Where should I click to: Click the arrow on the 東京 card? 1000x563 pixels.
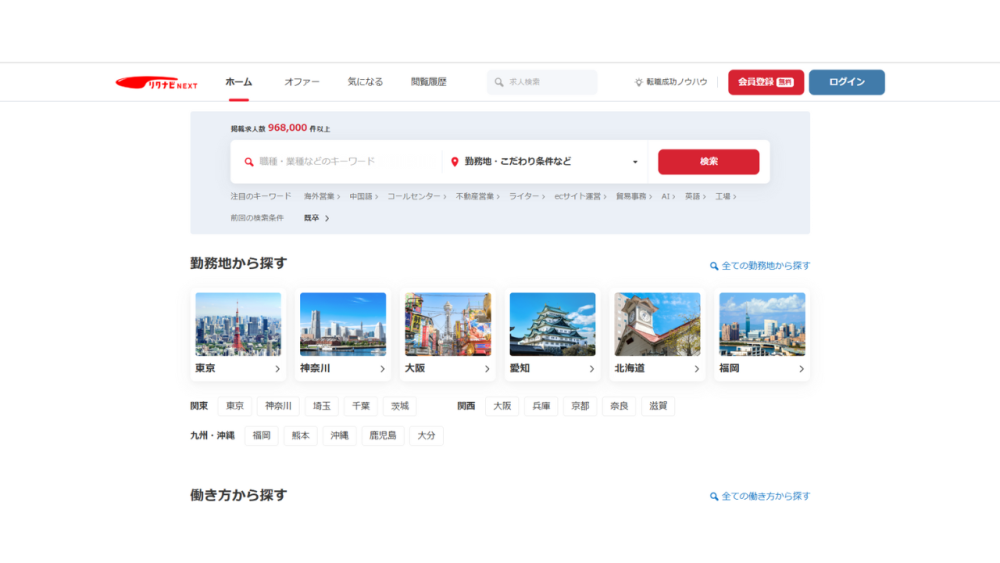278,369
